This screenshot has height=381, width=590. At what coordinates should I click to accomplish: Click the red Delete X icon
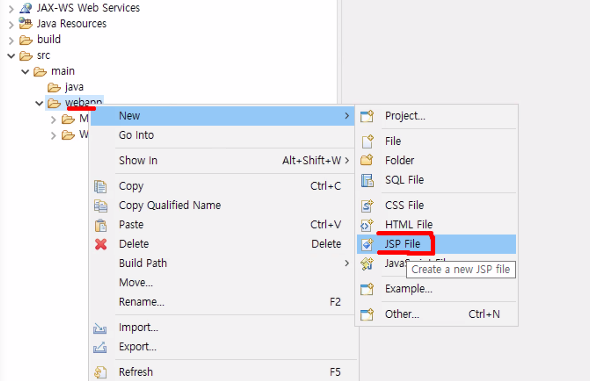point(100,244)
